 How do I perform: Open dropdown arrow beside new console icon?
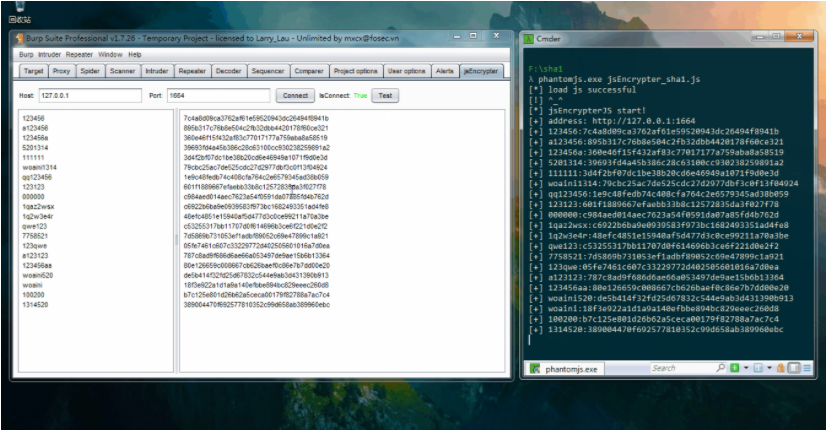point(745,368)
